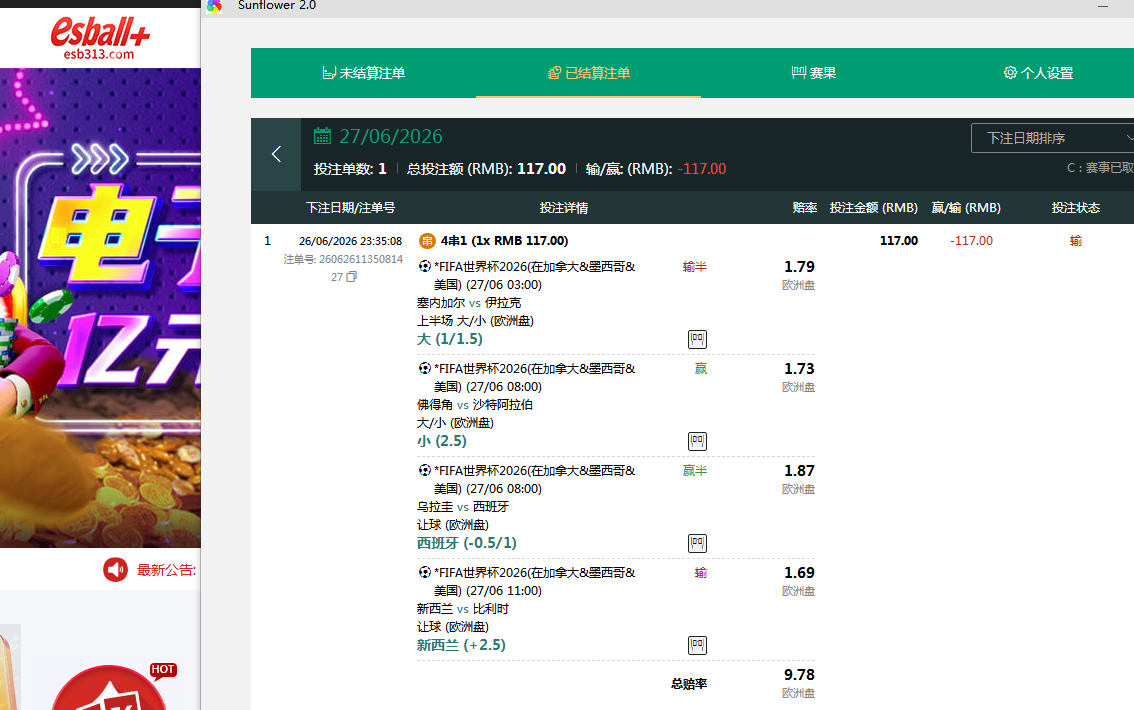
Task: Click the 大 (1/1.5) selection text
Action: (450, 338)
